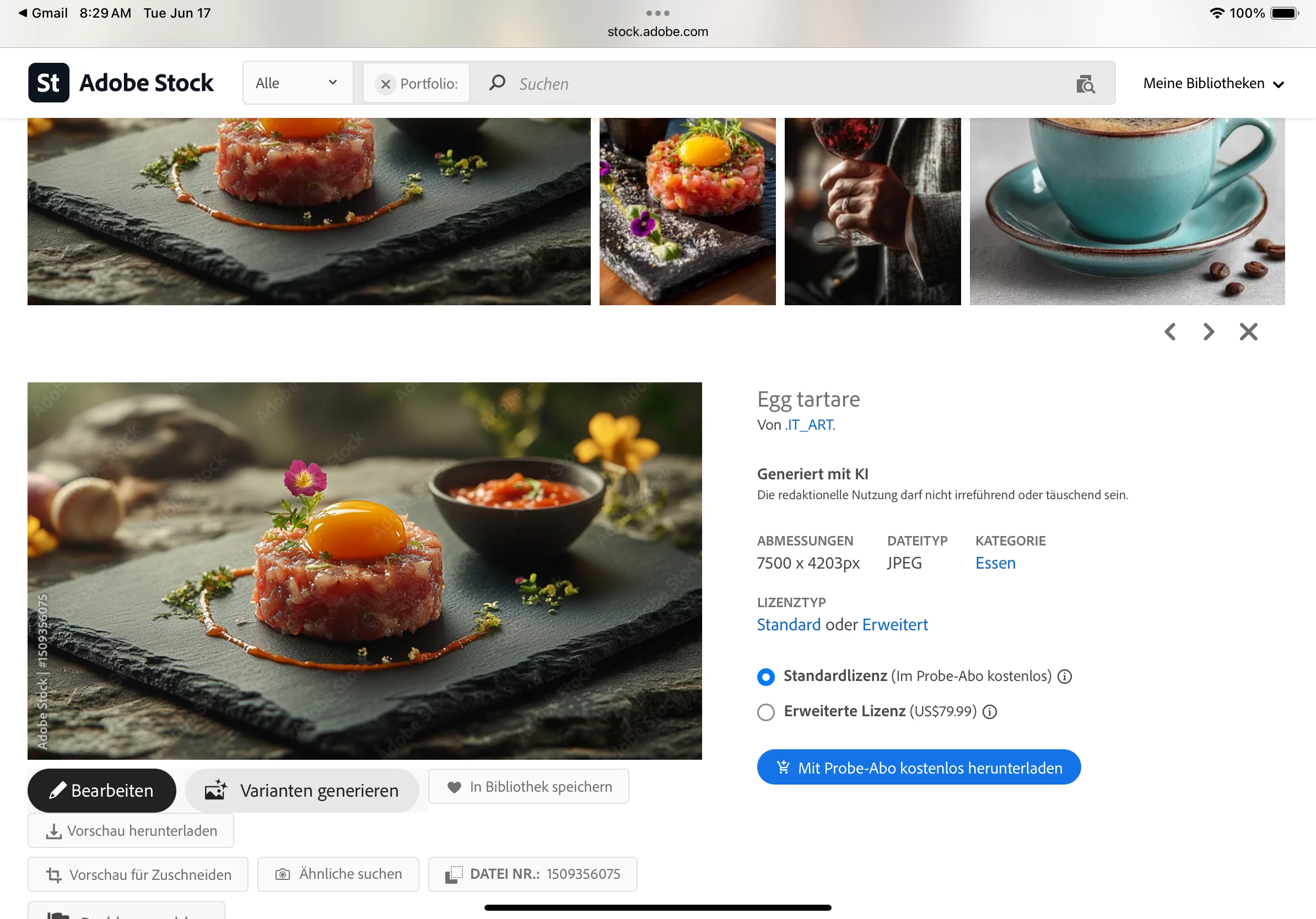Select the Erweiterte Lizenz radio button

pyautogui.click(x=766, y=712)
